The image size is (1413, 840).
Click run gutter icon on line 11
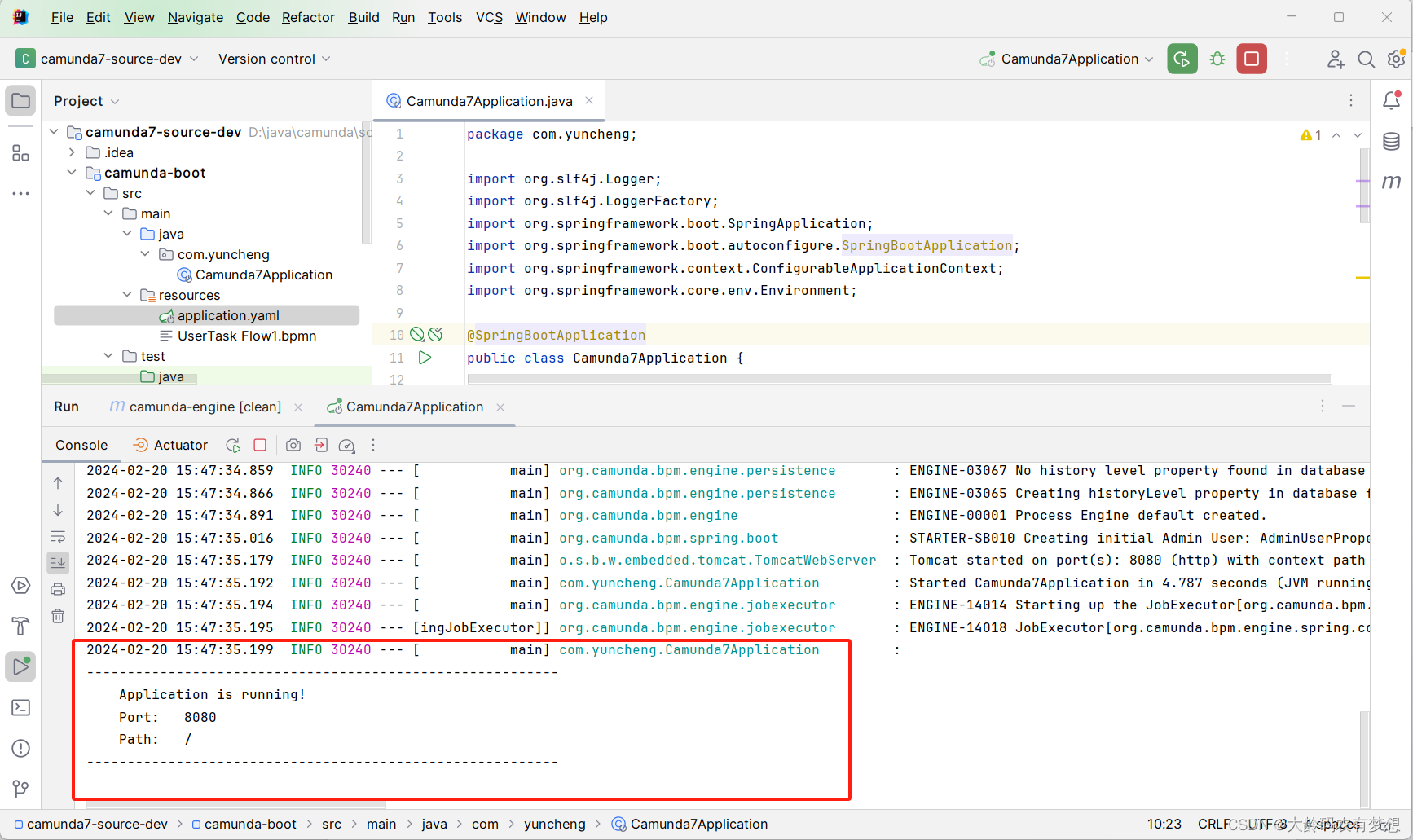click(x=425, y=358)
